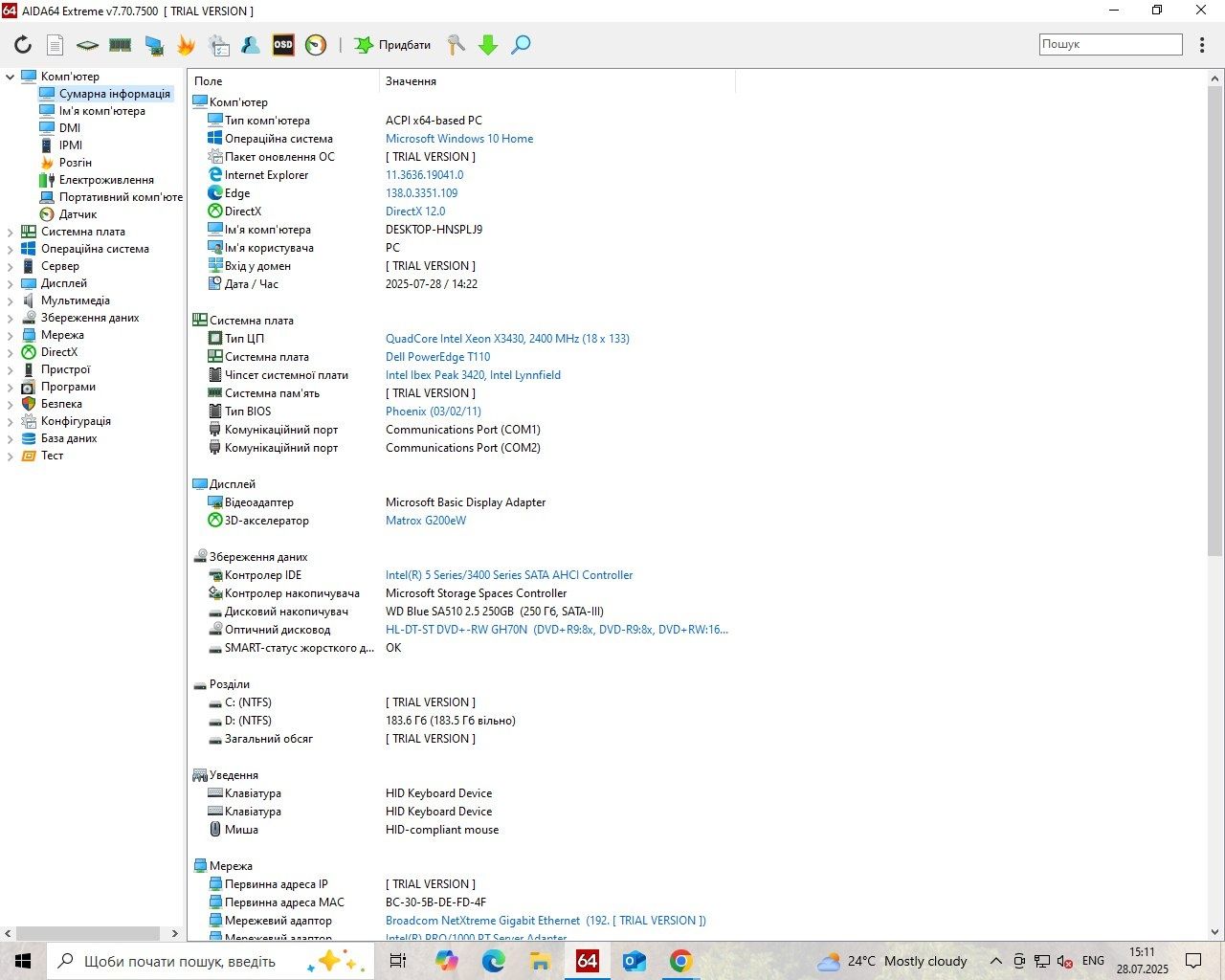Open the network audit monitor icon
The height and width of the screenshot is (980, 1225).
pos(154,45)
